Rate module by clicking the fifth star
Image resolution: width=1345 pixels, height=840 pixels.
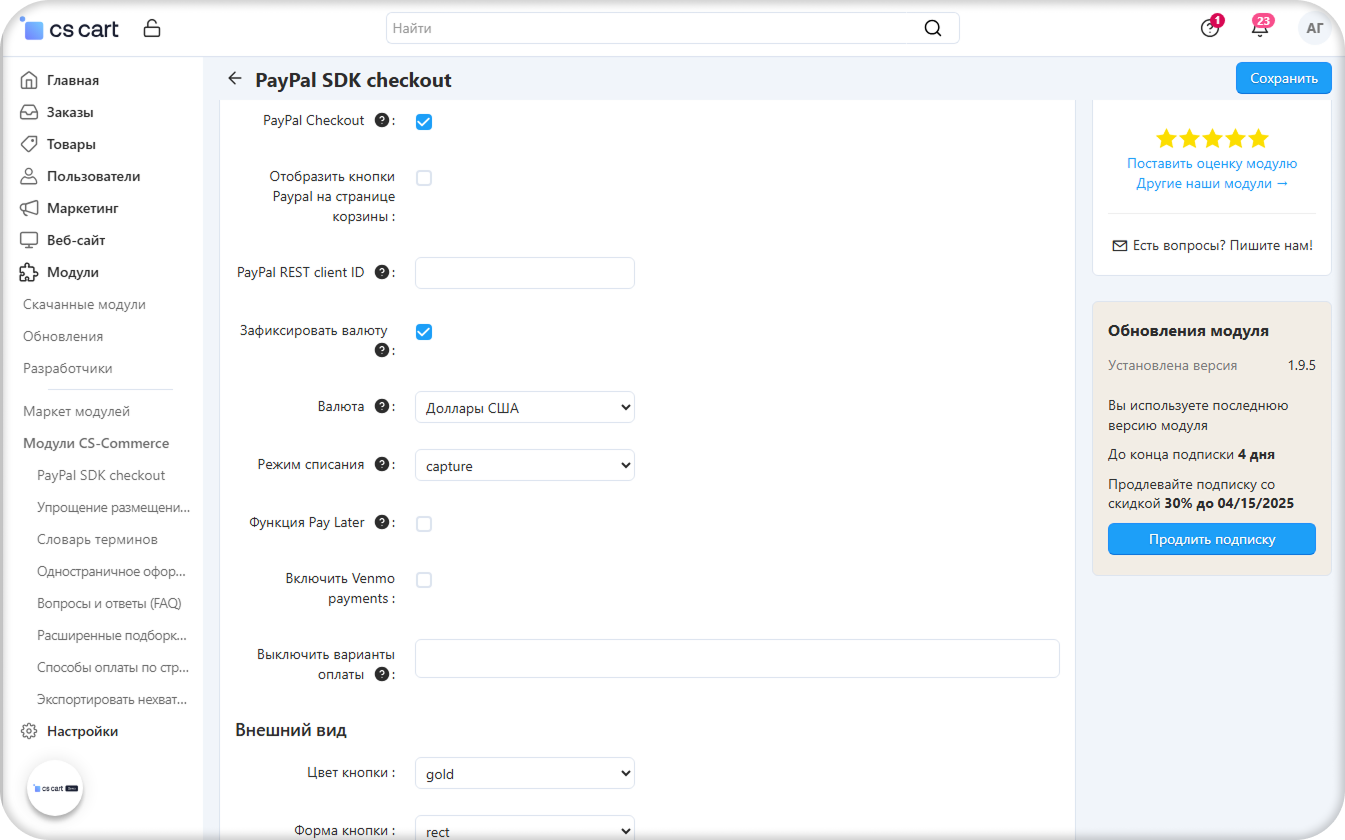pyautogui.click(x=1258, y=139)
